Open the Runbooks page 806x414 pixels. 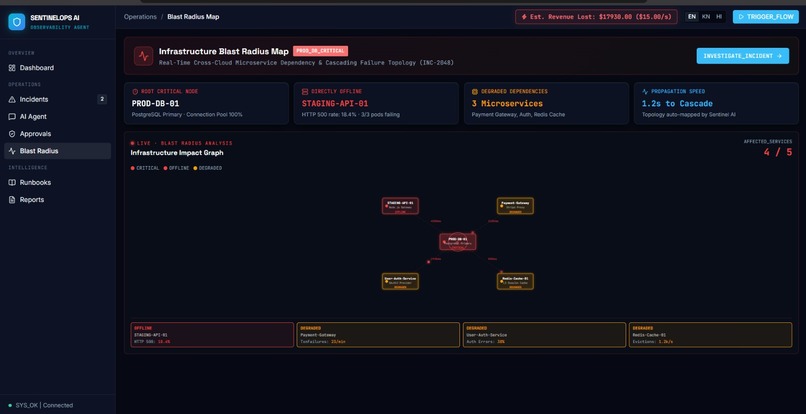coord(58,183)
